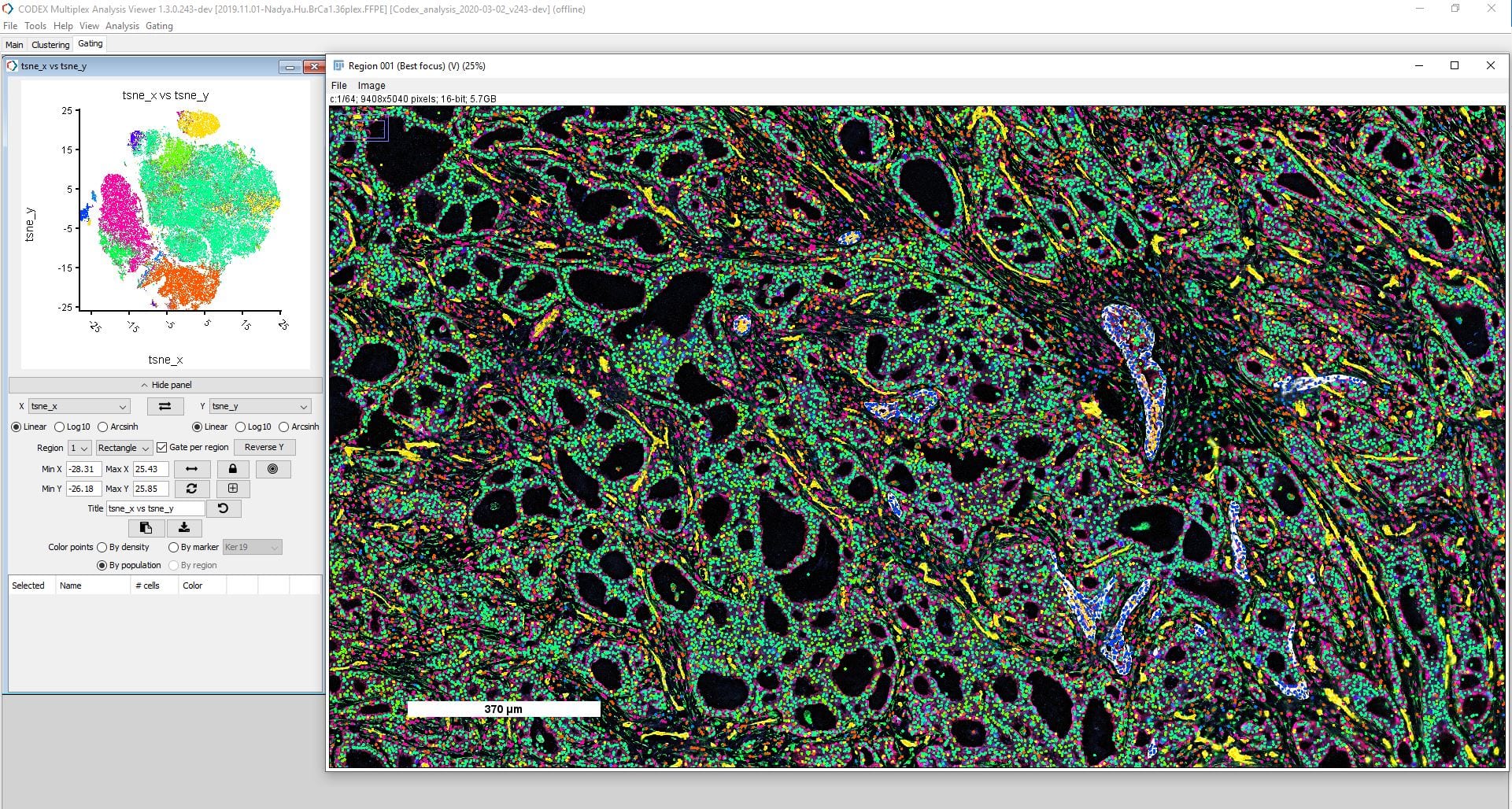Image resolution: width=1512 pixels, height=809 pixels.
Task: Reset the plot title with undo arrow
Action: click(x=223, y=508)
